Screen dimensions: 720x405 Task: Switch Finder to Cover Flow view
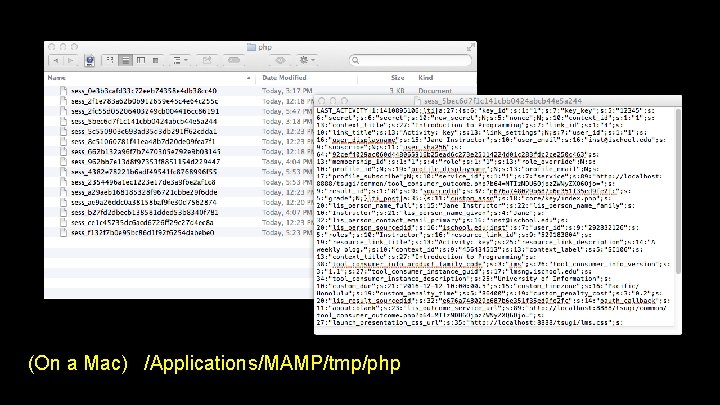[156, 60]
